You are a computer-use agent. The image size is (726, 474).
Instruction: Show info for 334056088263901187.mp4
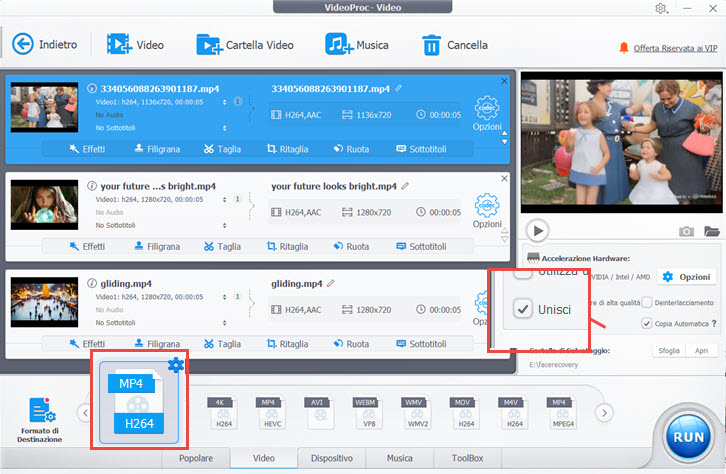coord(92,88)
